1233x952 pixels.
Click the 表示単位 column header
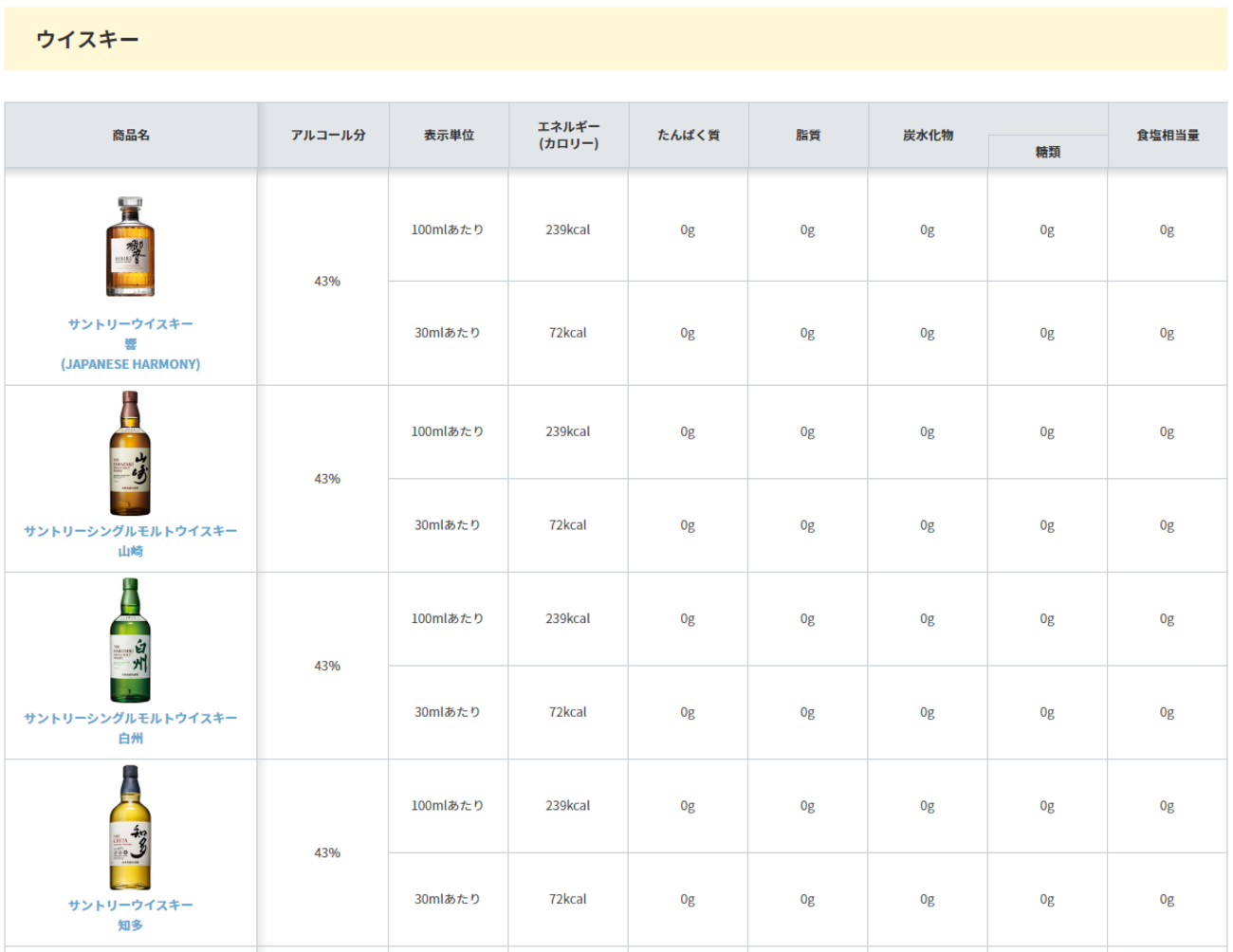tap(449, 136)
